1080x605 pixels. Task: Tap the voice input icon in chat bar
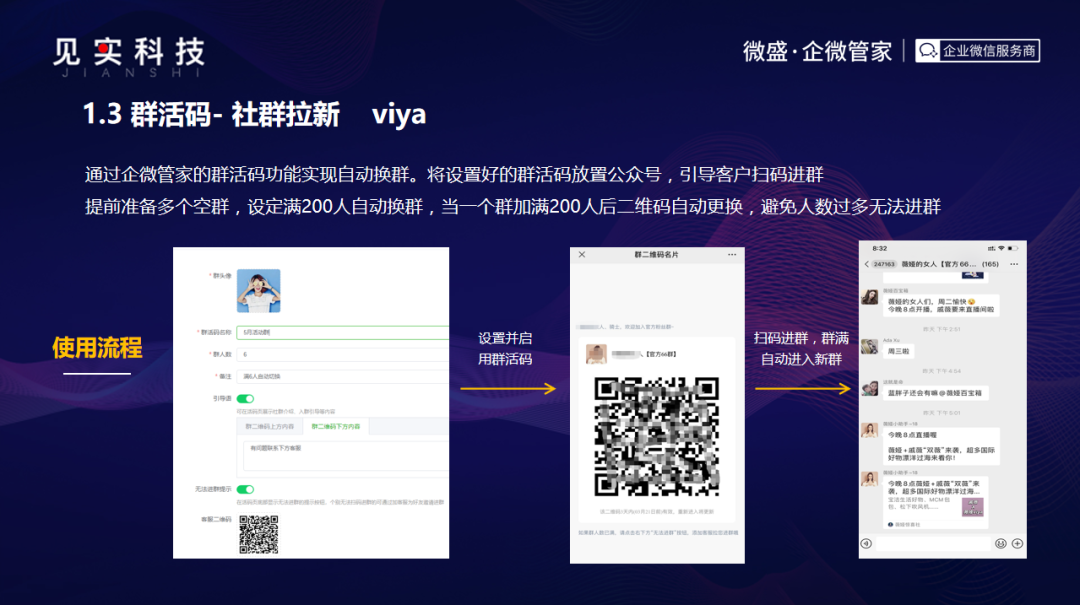[866, 544]
